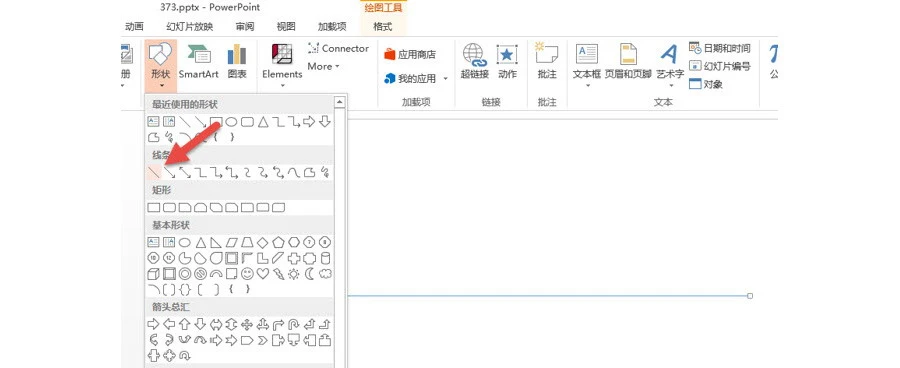Open the 格式 format tab

pyautogui.click(x=382, y=26)
